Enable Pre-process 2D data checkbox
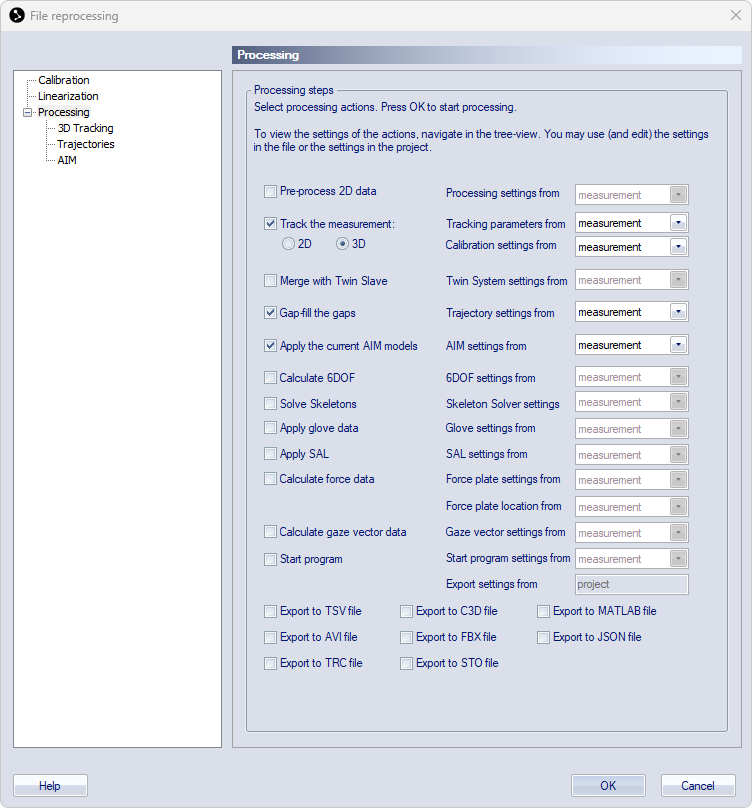 [270, 192]
